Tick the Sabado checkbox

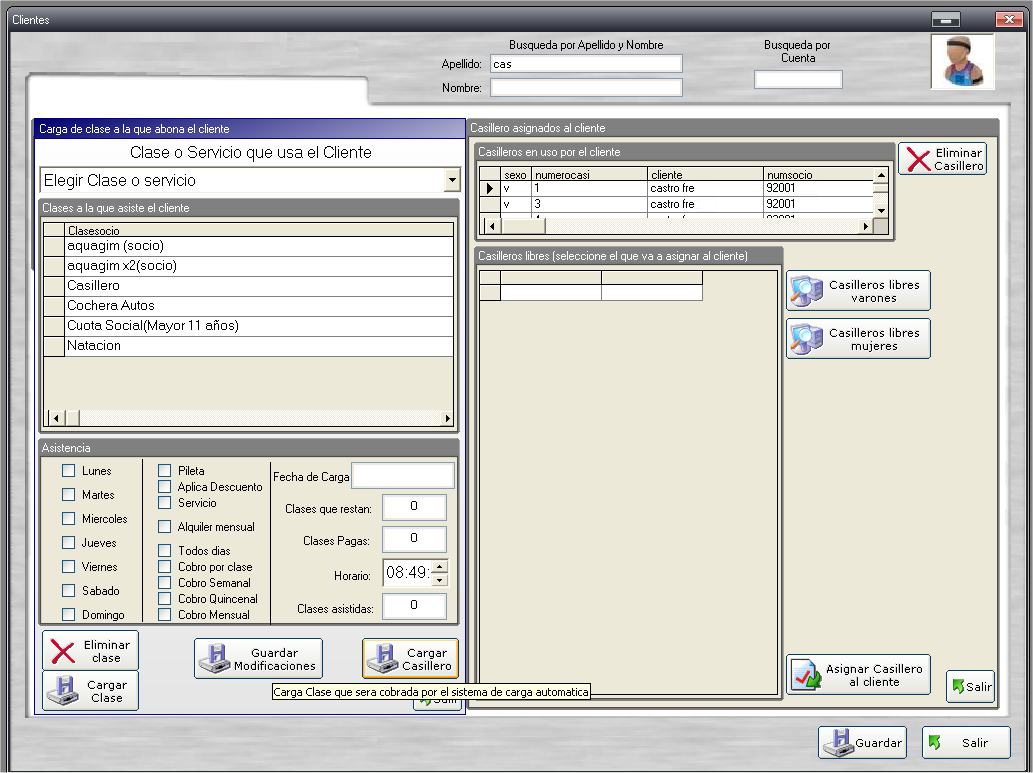[69, 590]
